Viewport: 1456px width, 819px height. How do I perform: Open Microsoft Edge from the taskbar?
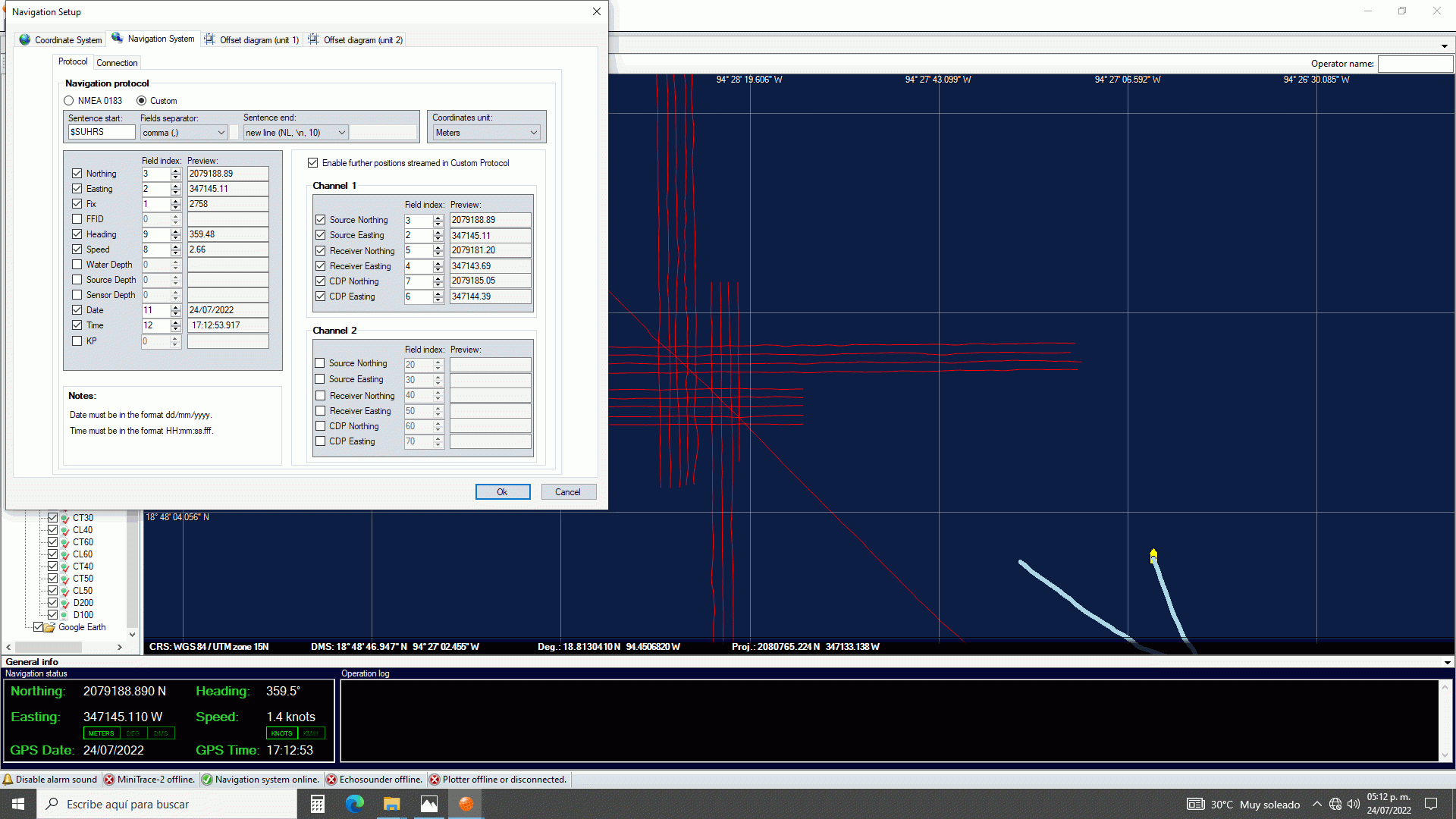(354, 804)
